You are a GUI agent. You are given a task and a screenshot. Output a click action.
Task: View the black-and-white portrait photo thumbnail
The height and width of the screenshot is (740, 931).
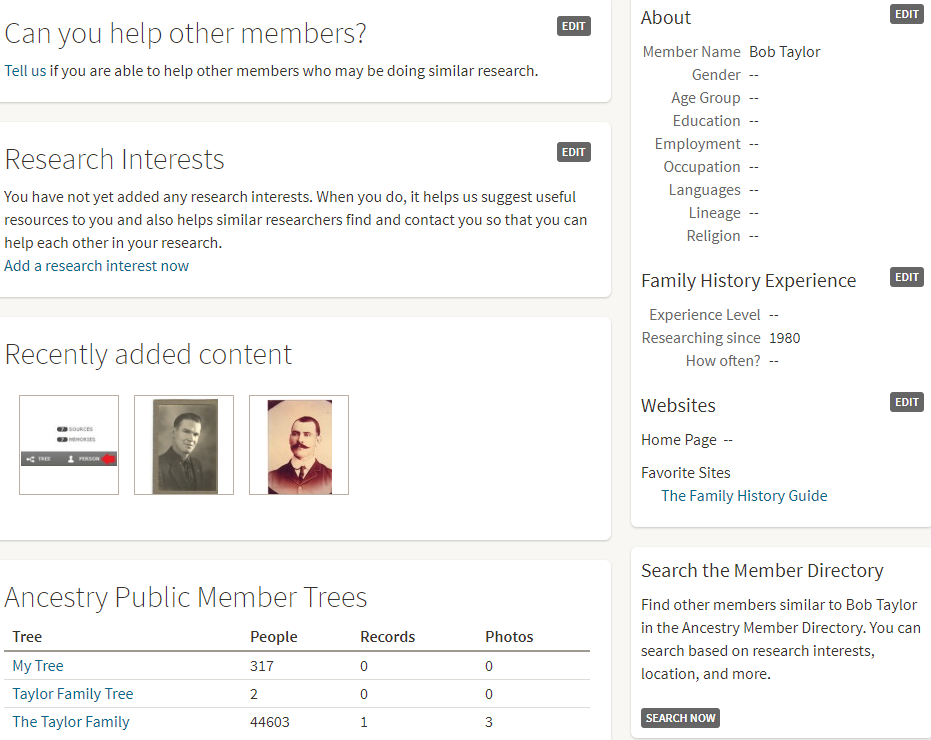(184, 445)
